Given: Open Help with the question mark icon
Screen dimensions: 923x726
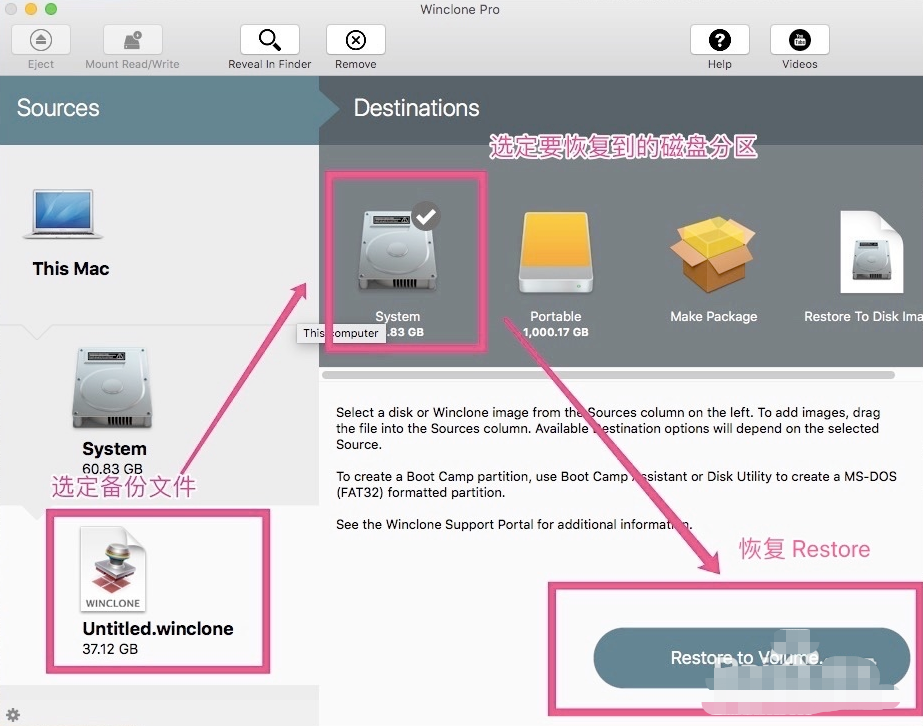Looking at the screenshot, I should pos(719,40).
